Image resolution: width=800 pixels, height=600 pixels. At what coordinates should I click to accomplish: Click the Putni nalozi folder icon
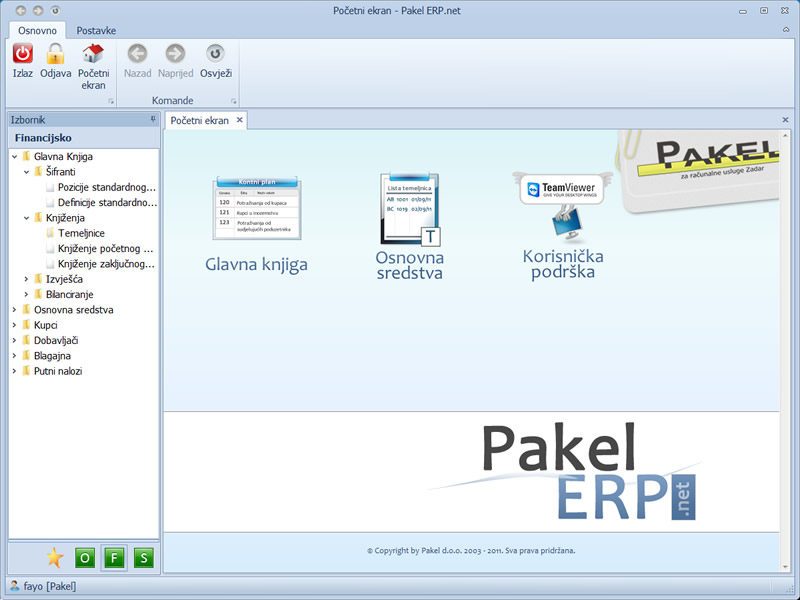point(27,370)
